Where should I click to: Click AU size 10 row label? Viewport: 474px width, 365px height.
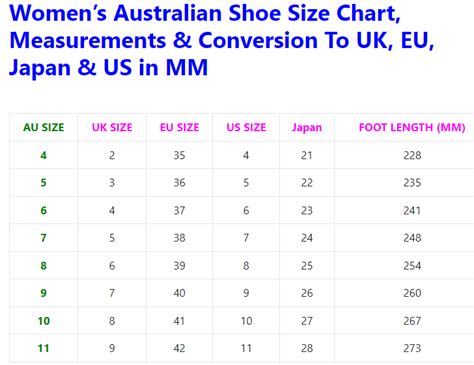(x=44, y=321)
